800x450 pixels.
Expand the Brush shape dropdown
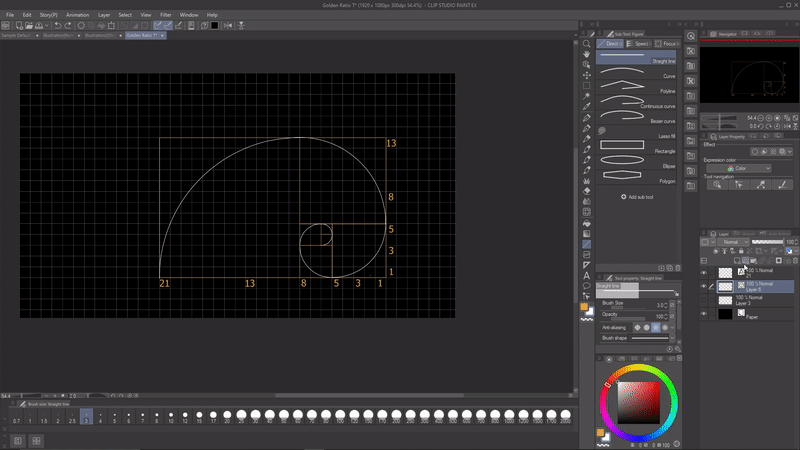click(x=674, y=338)
